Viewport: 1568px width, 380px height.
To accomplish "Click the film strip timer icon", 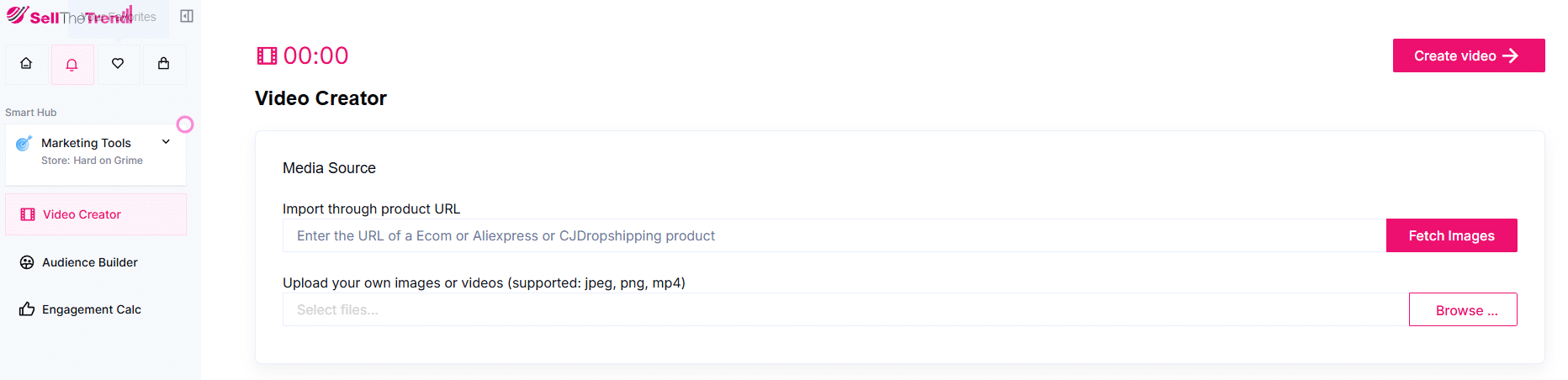I will tap(267, 56).
